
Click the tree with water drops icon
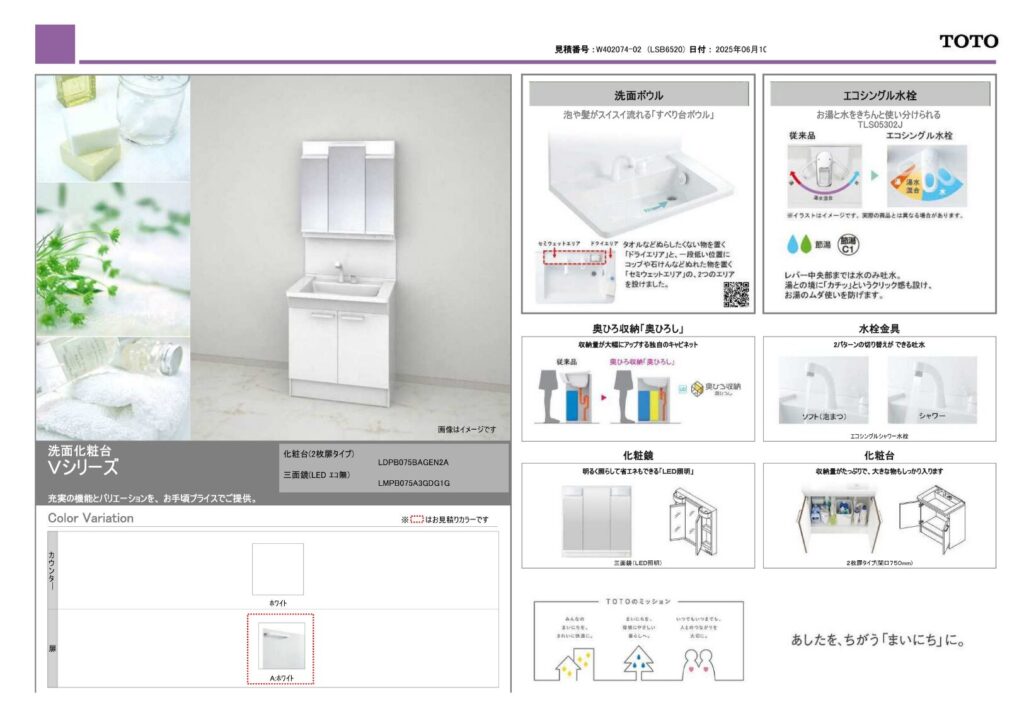(637, 660)
